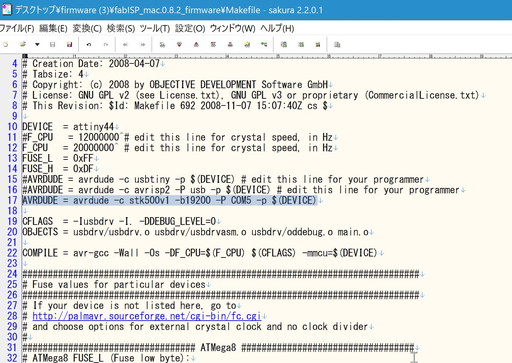Click the Grep search icon
512x363 pixels.
click(247, 44)
